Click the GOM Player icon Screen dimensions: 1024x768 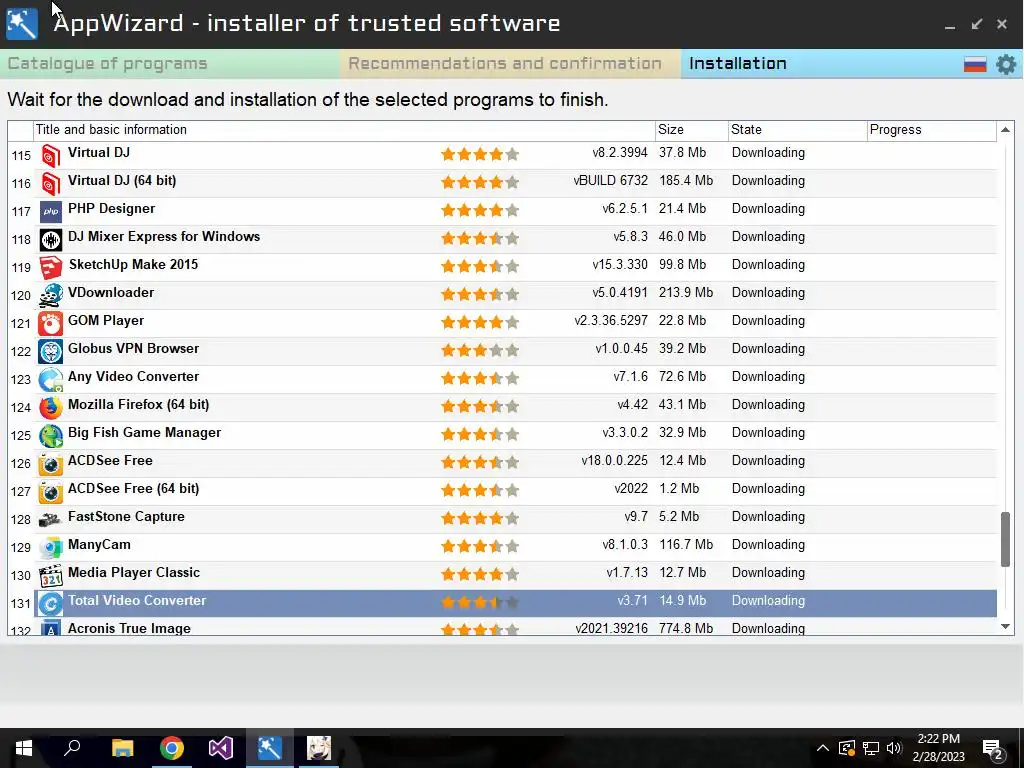pos(50,323)
